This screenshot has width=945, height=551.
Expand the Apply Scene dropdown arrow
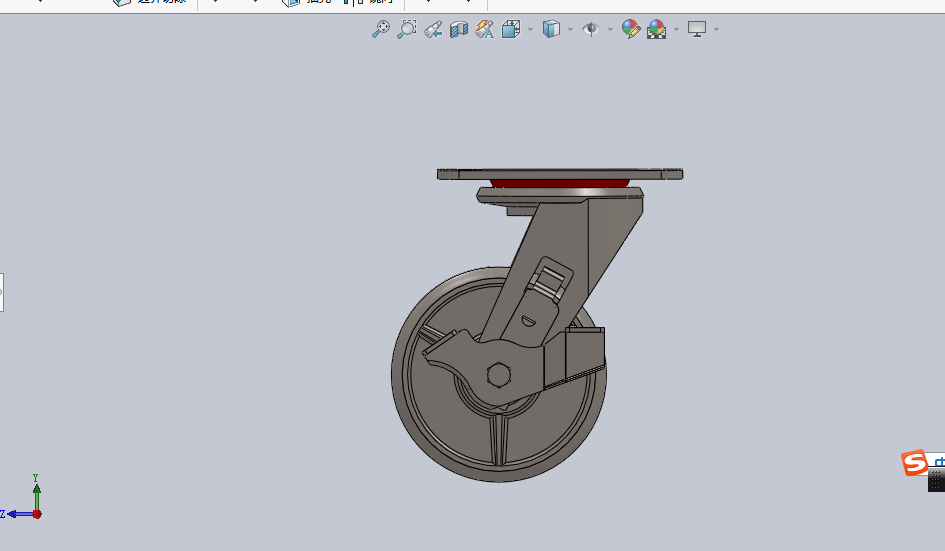676,30
